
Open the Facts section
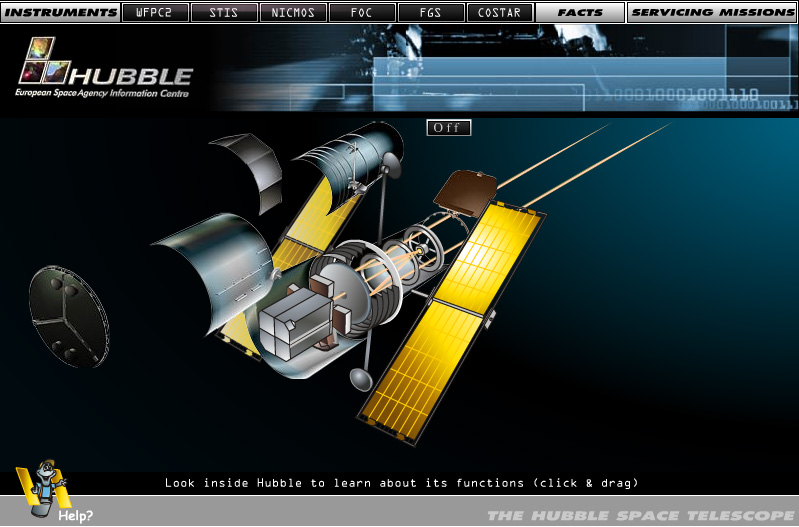pos(580,13)
